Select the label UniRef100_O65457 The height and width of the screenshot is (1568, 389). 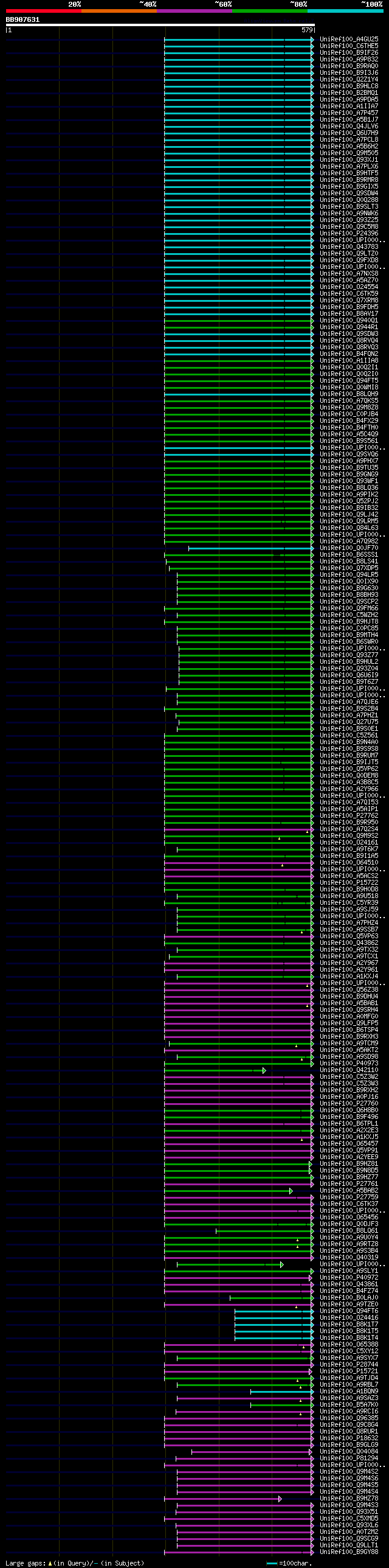point(349,1144)
